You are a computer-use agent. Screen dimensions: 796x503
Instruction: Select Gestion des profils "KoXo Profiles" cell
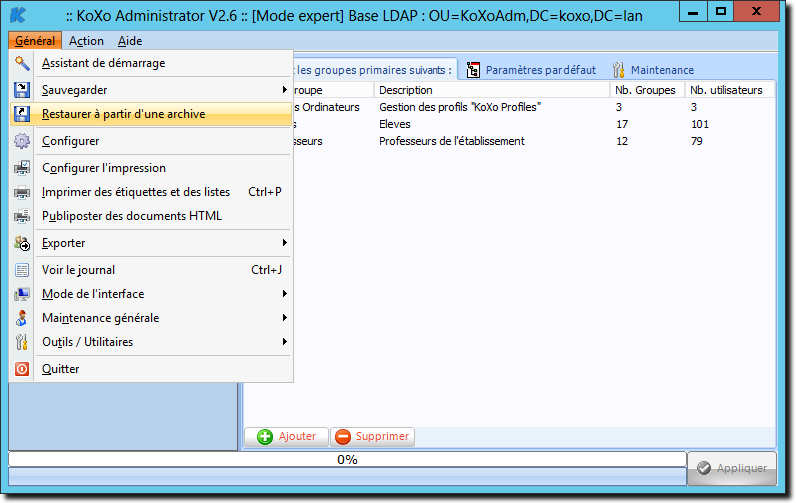[460, 107]
